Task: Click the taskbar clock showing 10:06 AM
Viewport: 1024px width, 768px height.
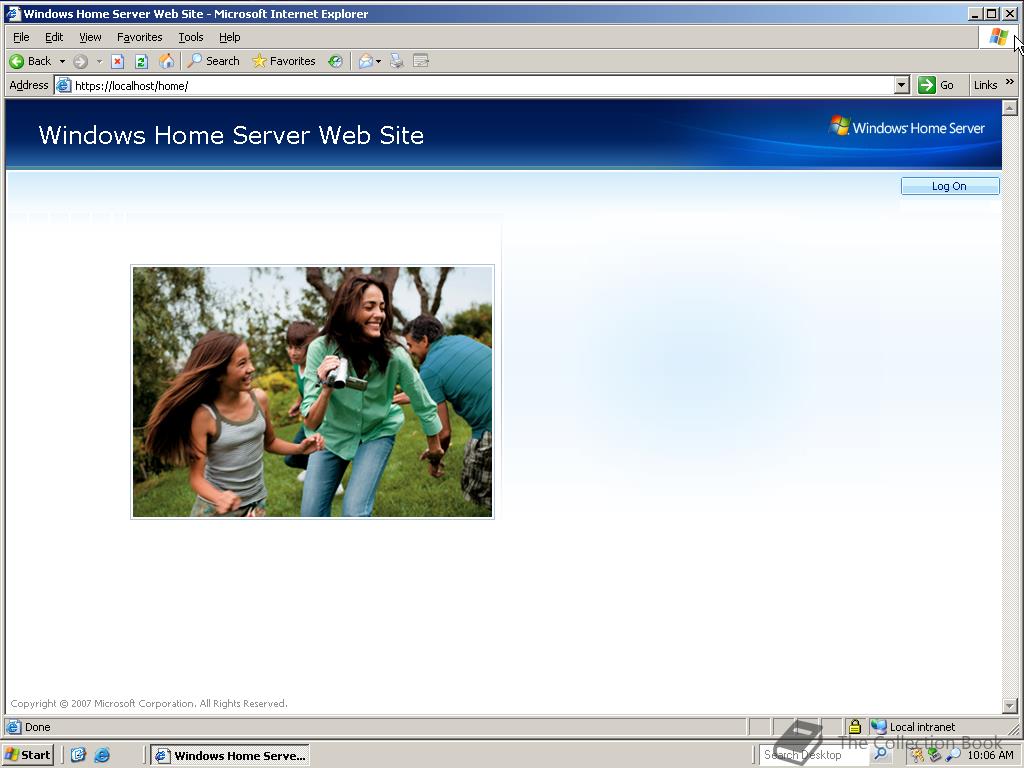Action: pyautogui.click(x=991, y=755)
